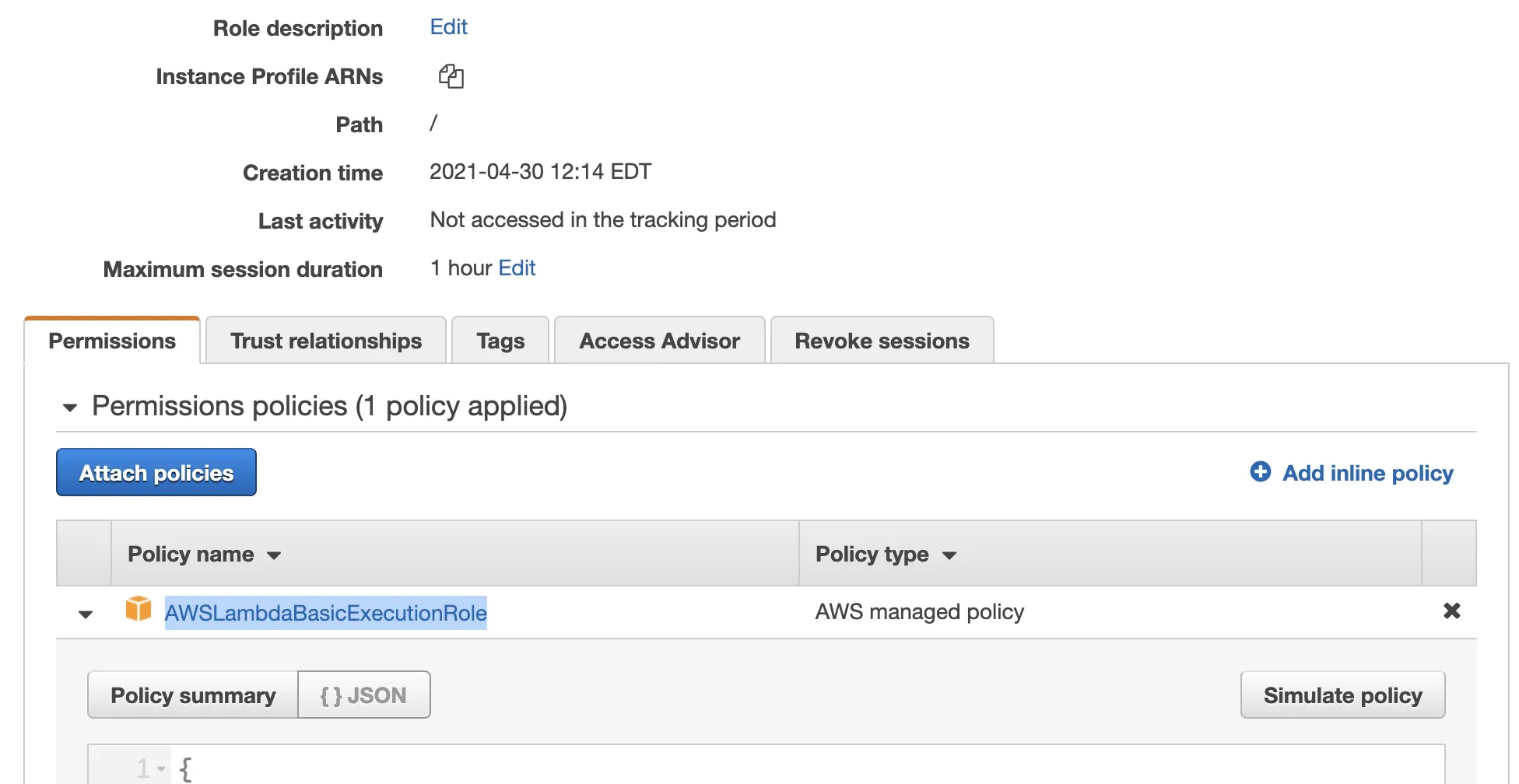Fold line 1 of the JSON editor

coord(161,769)
